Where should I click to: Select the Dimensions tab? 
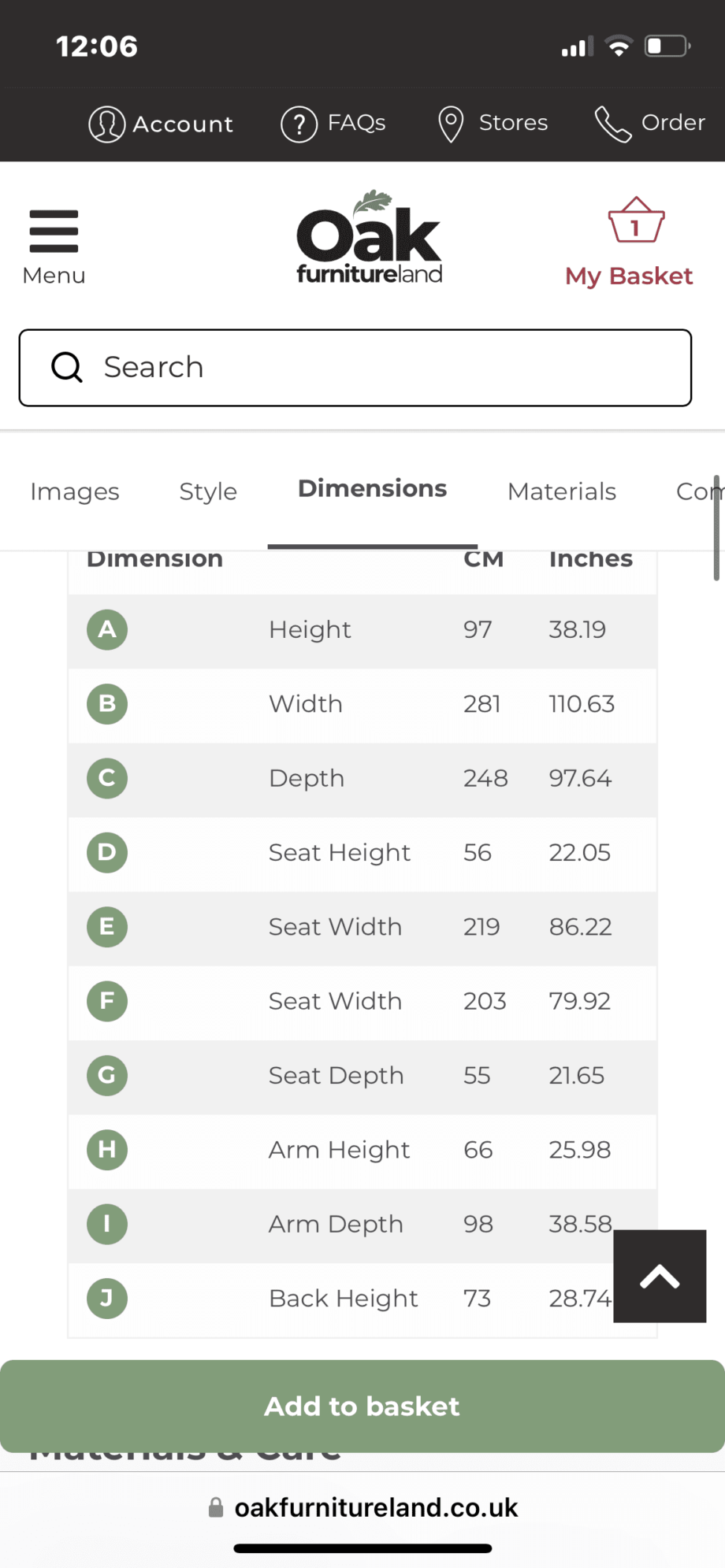pos(372,489)
